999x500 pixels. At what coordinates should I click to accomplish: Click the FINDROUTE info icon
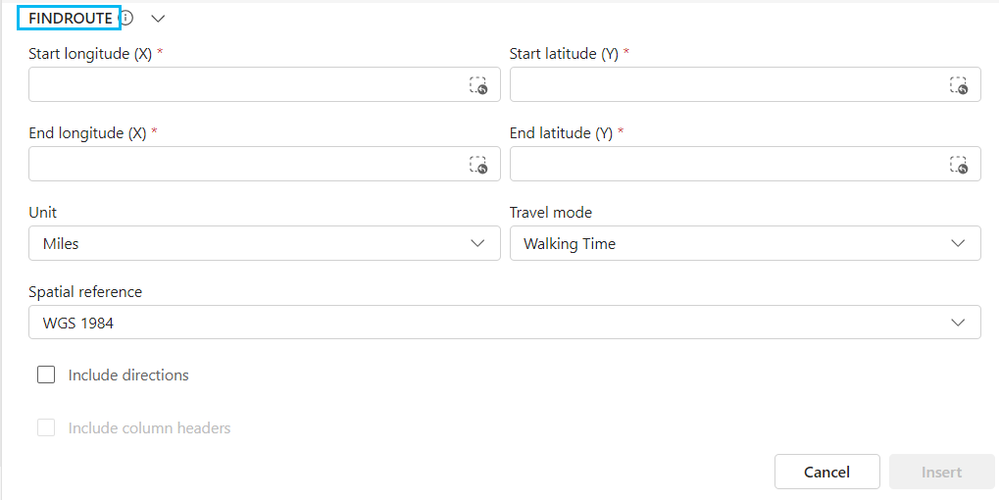(127, 18)
